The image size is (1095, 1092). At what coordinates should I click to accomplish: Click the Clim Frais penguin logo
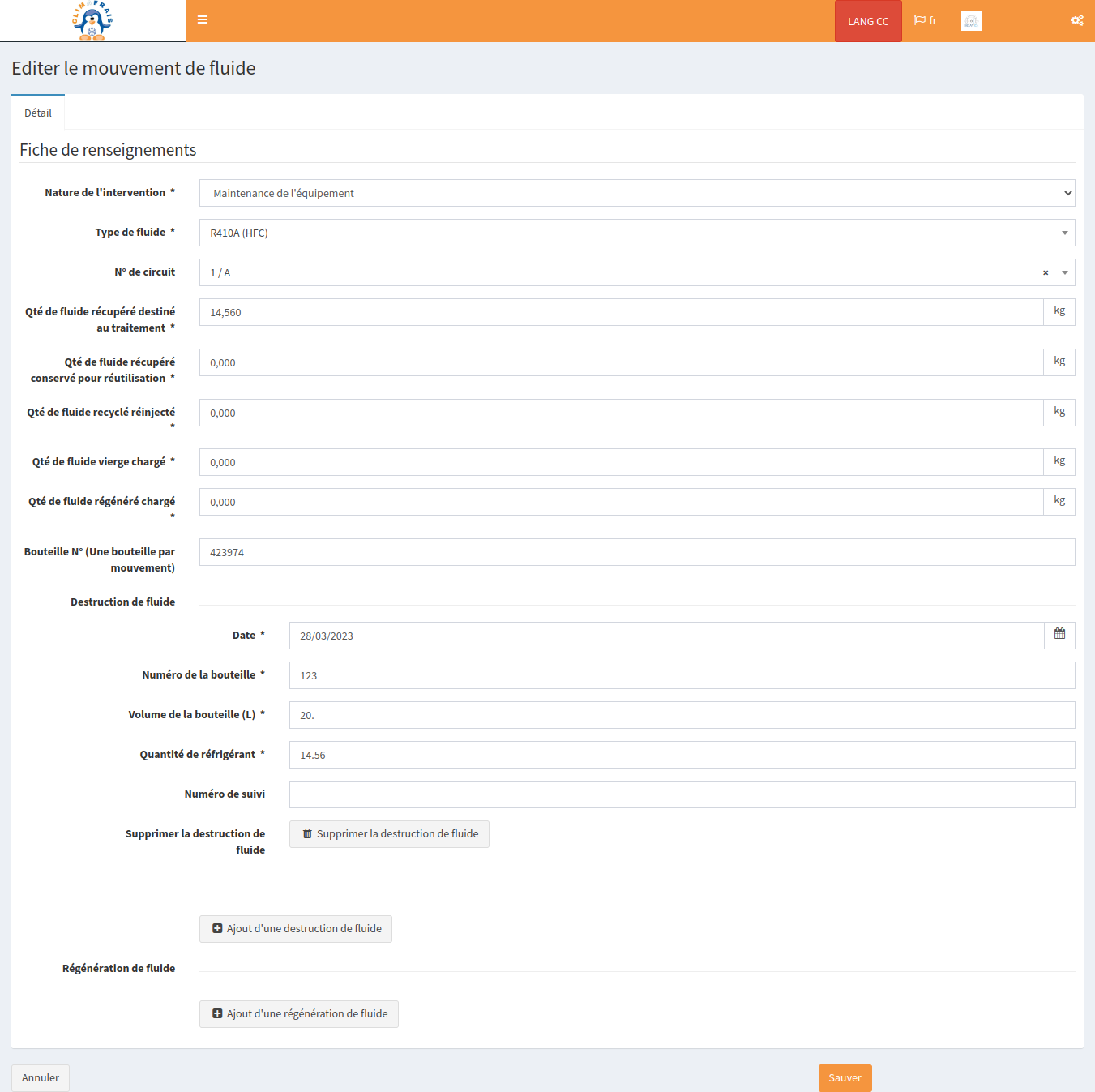pos(92,20)
